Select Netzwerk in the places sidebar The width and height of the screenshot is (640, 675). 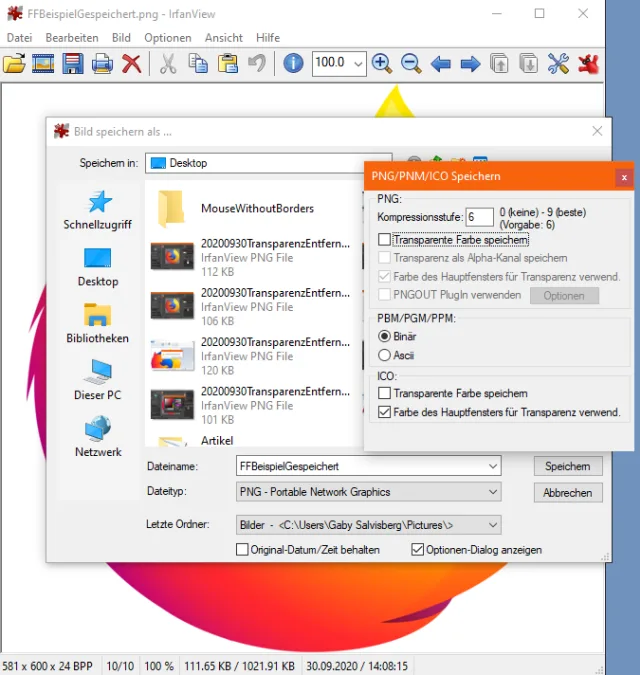pyautogui.click(x=98, y=437)
